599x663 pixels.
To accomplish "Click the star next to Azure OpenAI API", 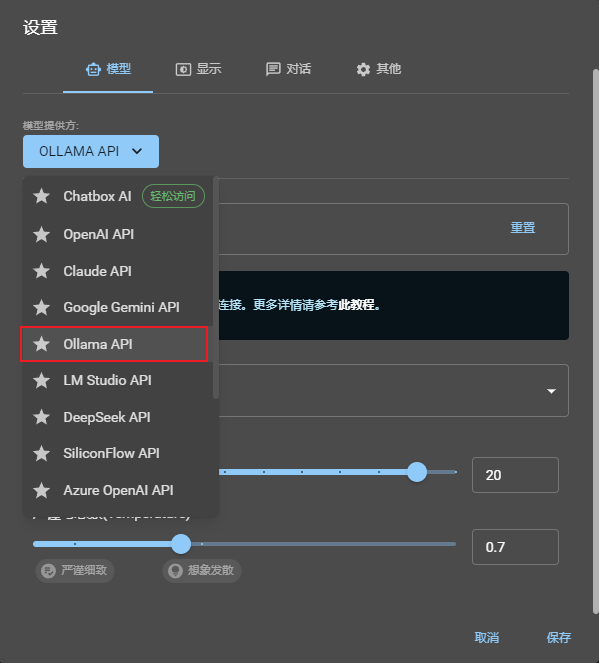I will [41, 490].
